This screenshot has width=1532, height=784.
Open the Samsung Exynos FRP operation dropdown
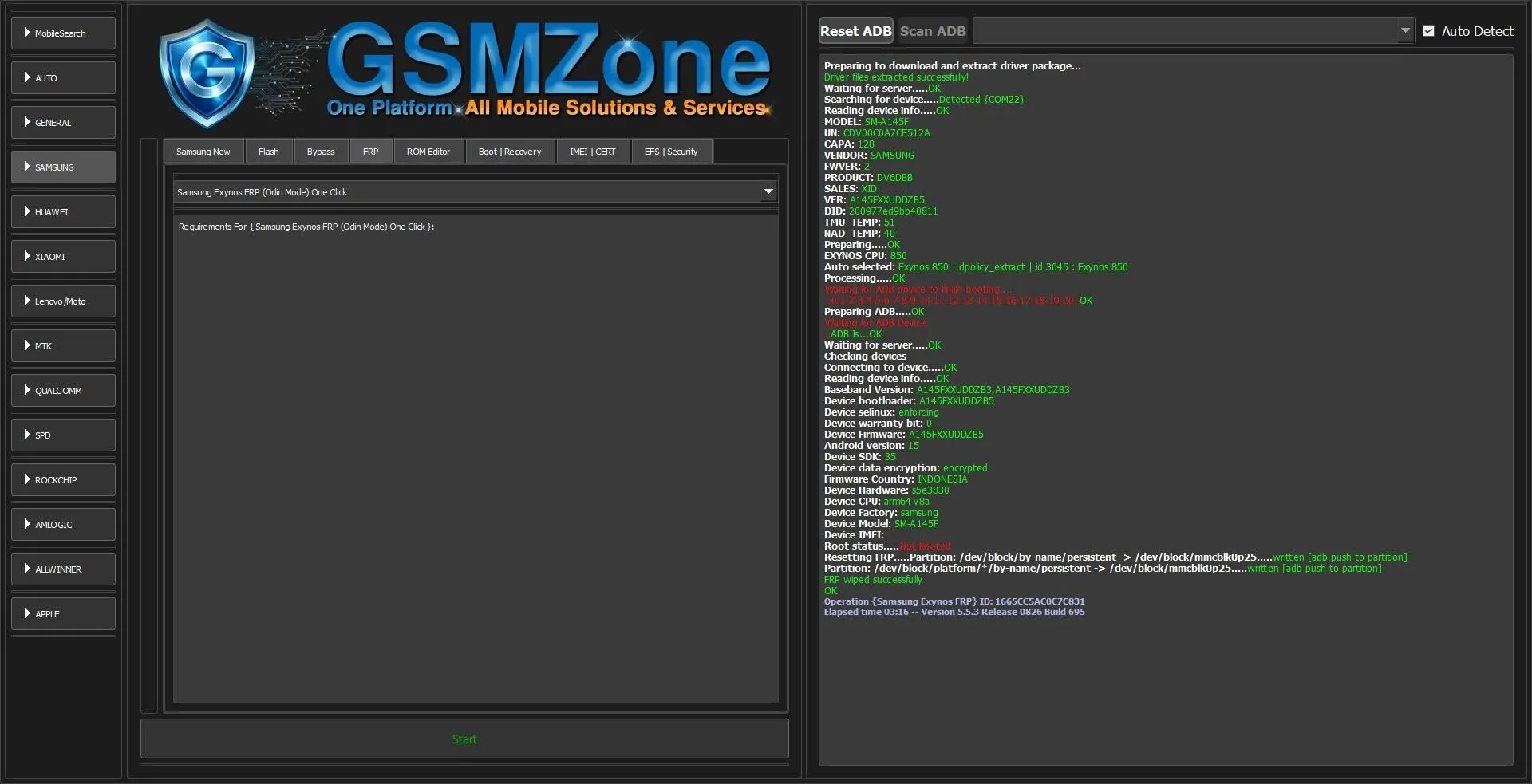tap(475, 192)
